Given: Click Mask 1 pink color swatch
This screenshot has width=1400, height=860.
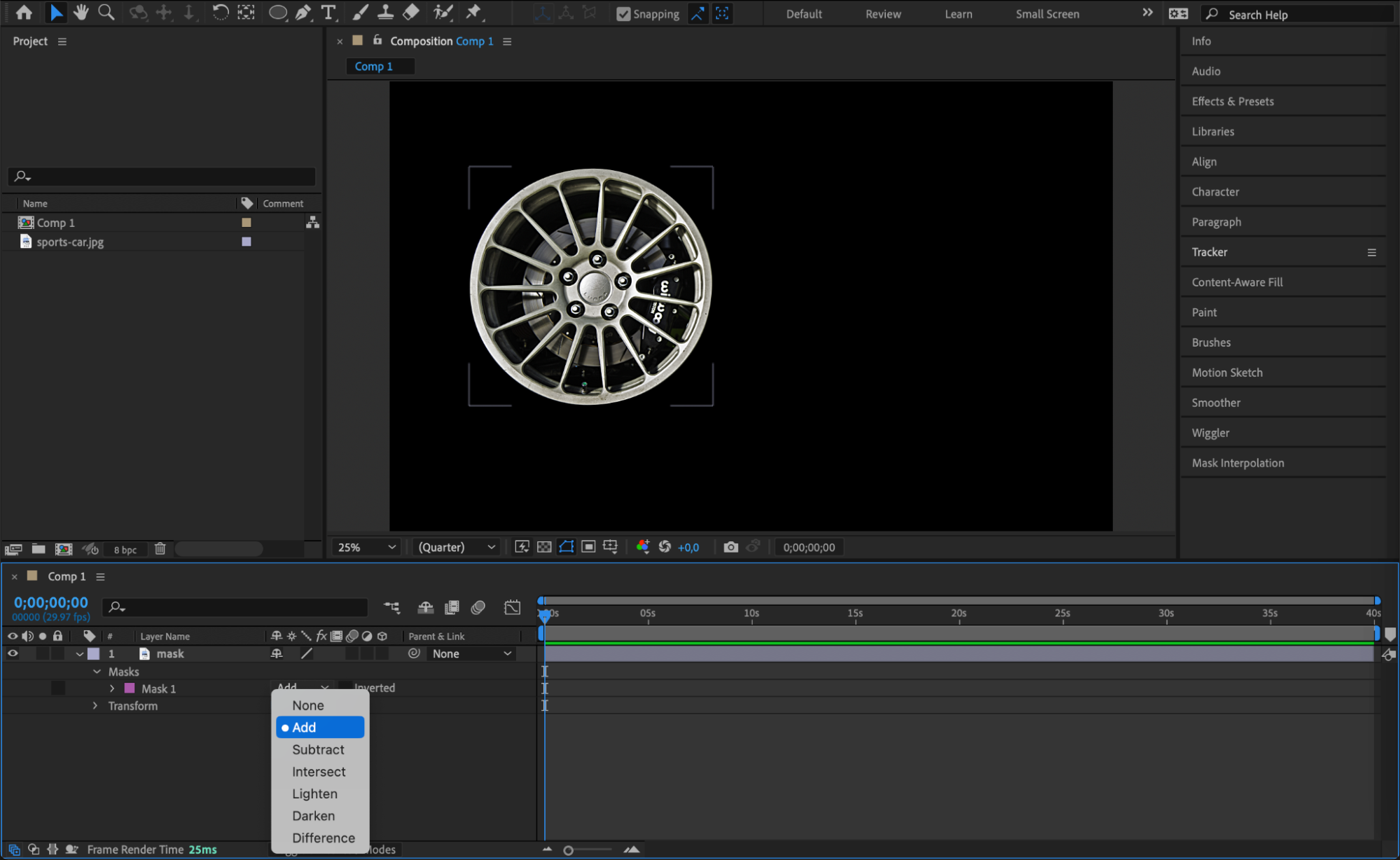Looking at the screenshot, I should click(x=130, y=688).
